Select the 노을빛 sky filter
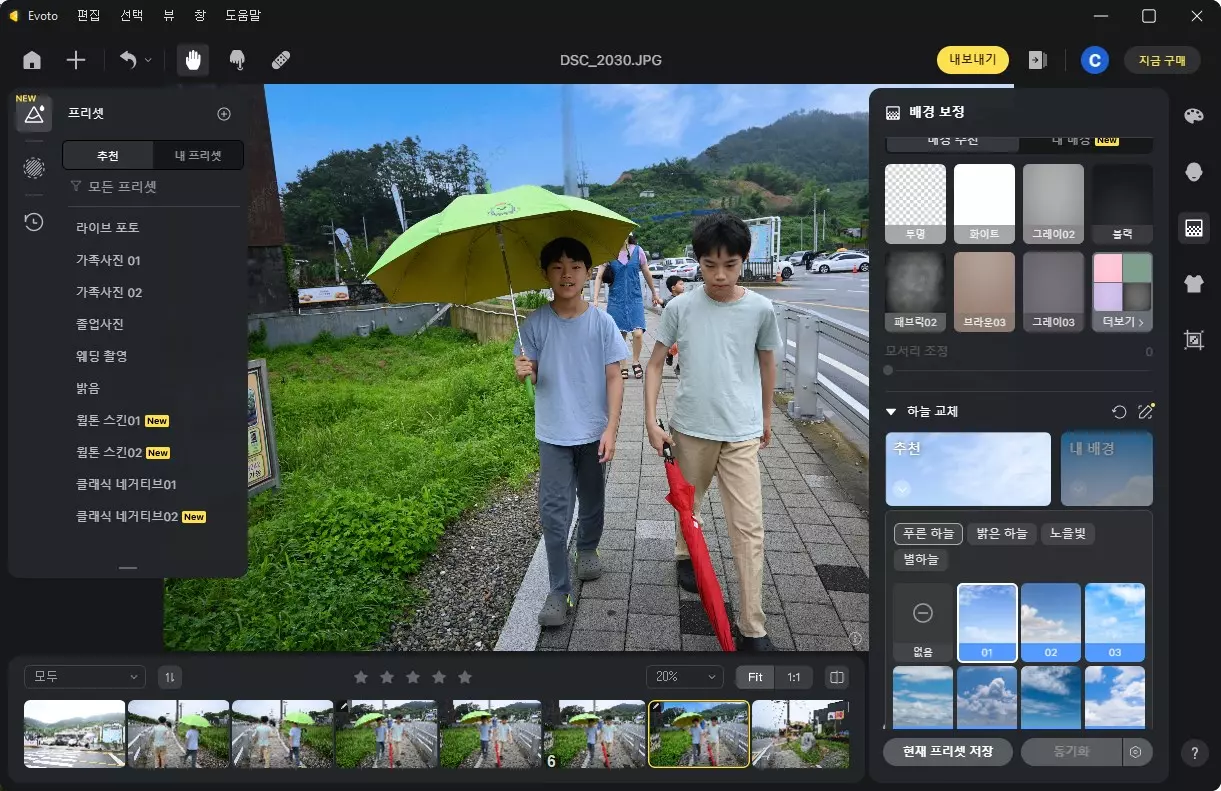This screenshot has width=1221, height=791. pos(1068,533)
